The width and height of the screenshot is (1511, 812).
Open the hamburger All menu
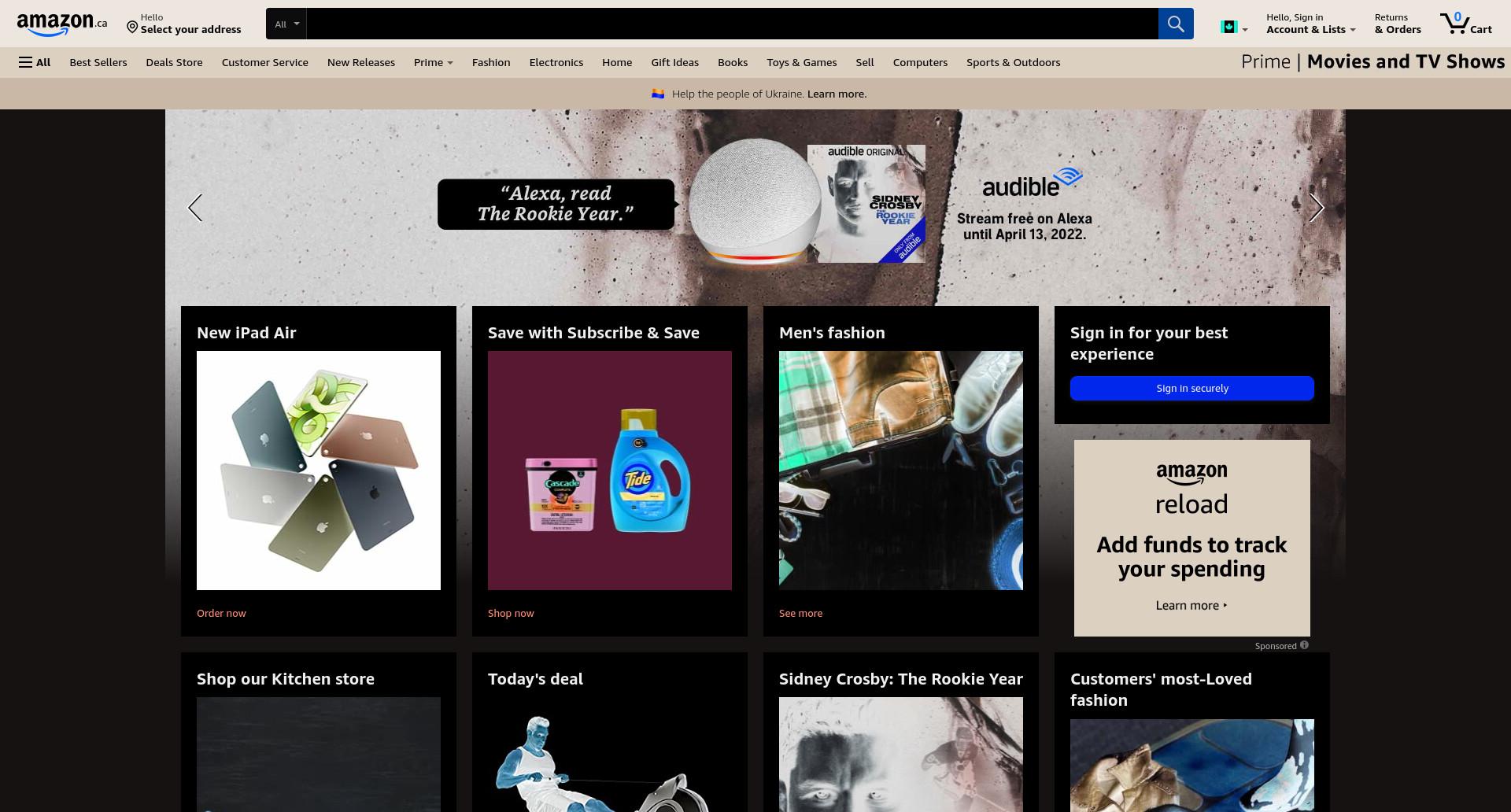tap(35, 62)
